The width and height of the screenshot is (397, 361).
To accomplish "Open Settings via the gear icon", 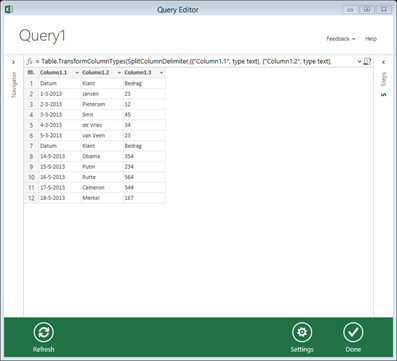I will tap(302, 332).
